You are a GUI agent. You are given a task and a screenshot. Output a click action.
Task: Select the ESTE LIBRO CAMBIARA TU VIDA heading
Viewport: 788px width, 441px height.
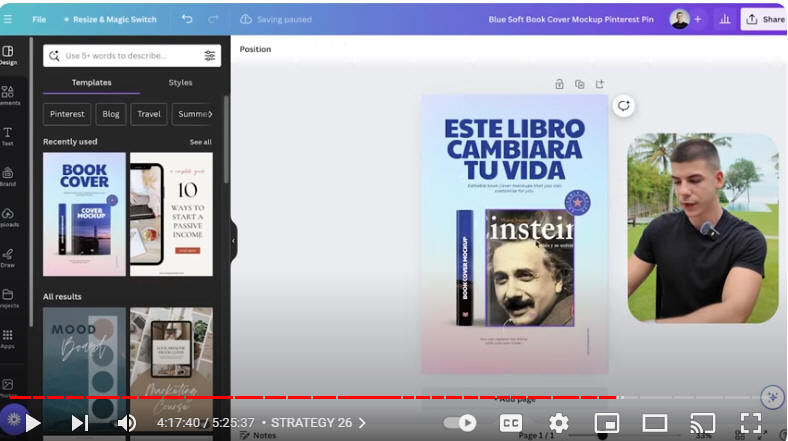pos(515,149)
